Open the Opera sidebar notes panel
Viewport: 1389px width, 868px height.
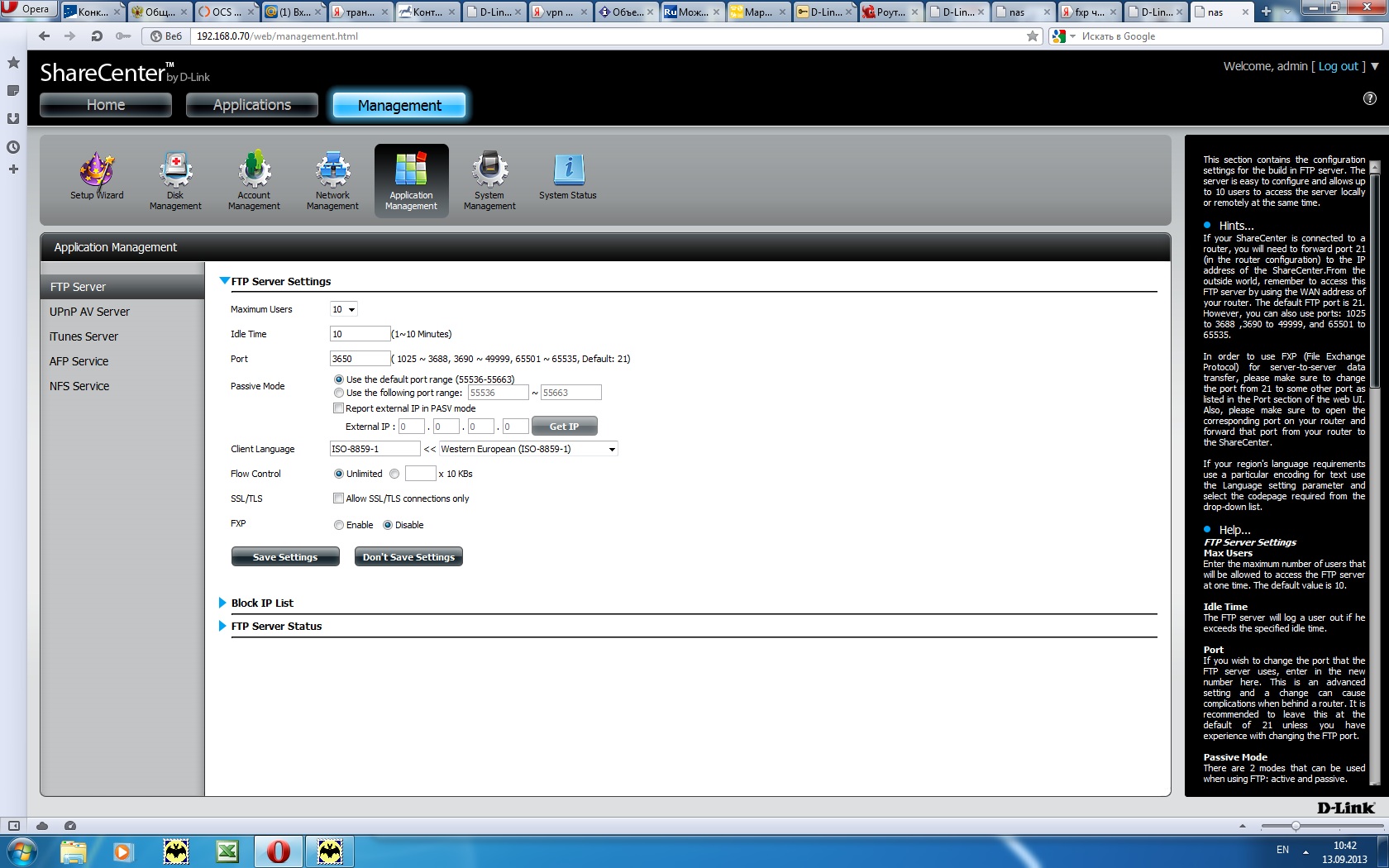tap(13, 91)
